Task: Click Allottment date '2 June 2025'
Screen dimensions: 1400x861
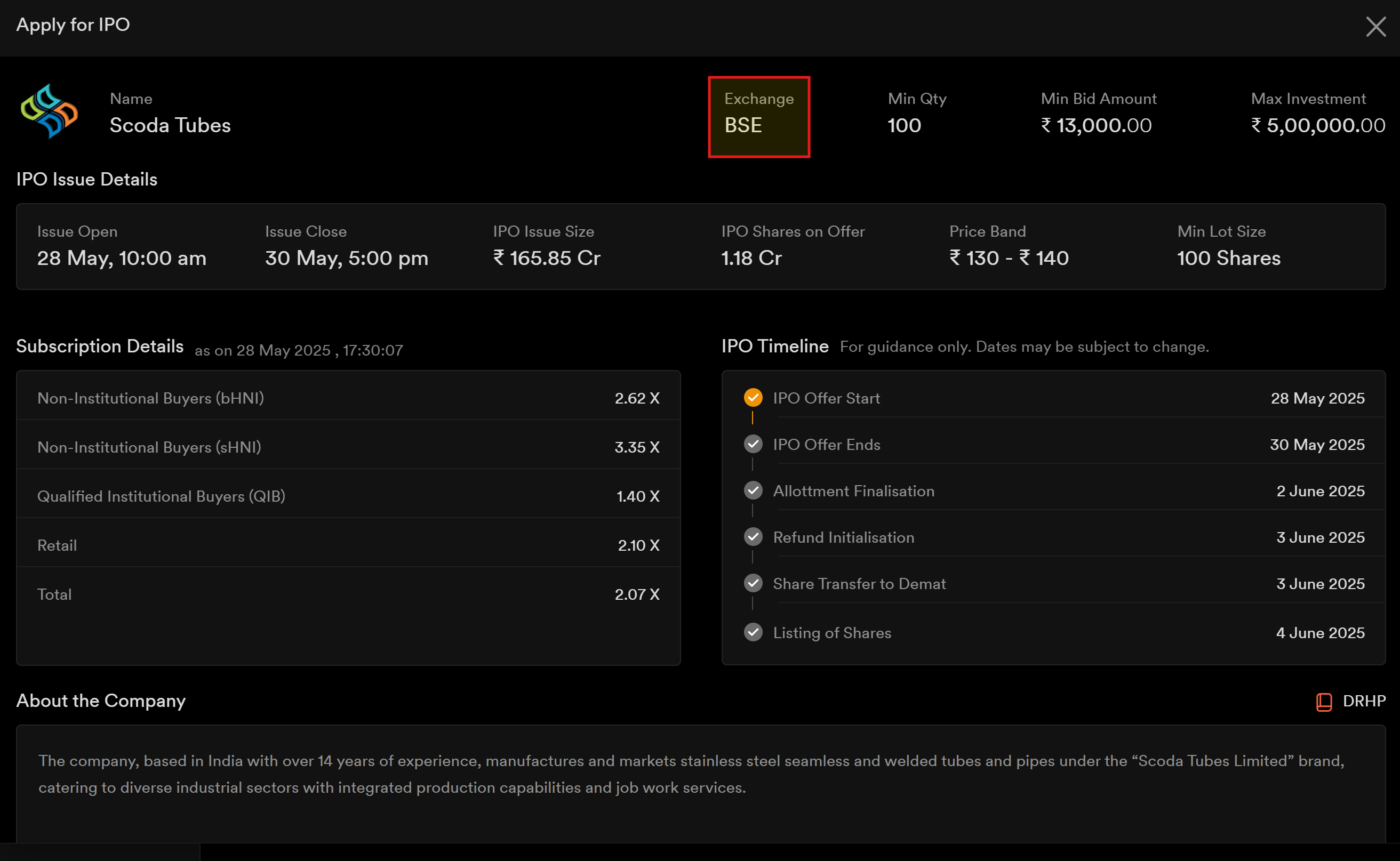Action: click(1320, 491)
